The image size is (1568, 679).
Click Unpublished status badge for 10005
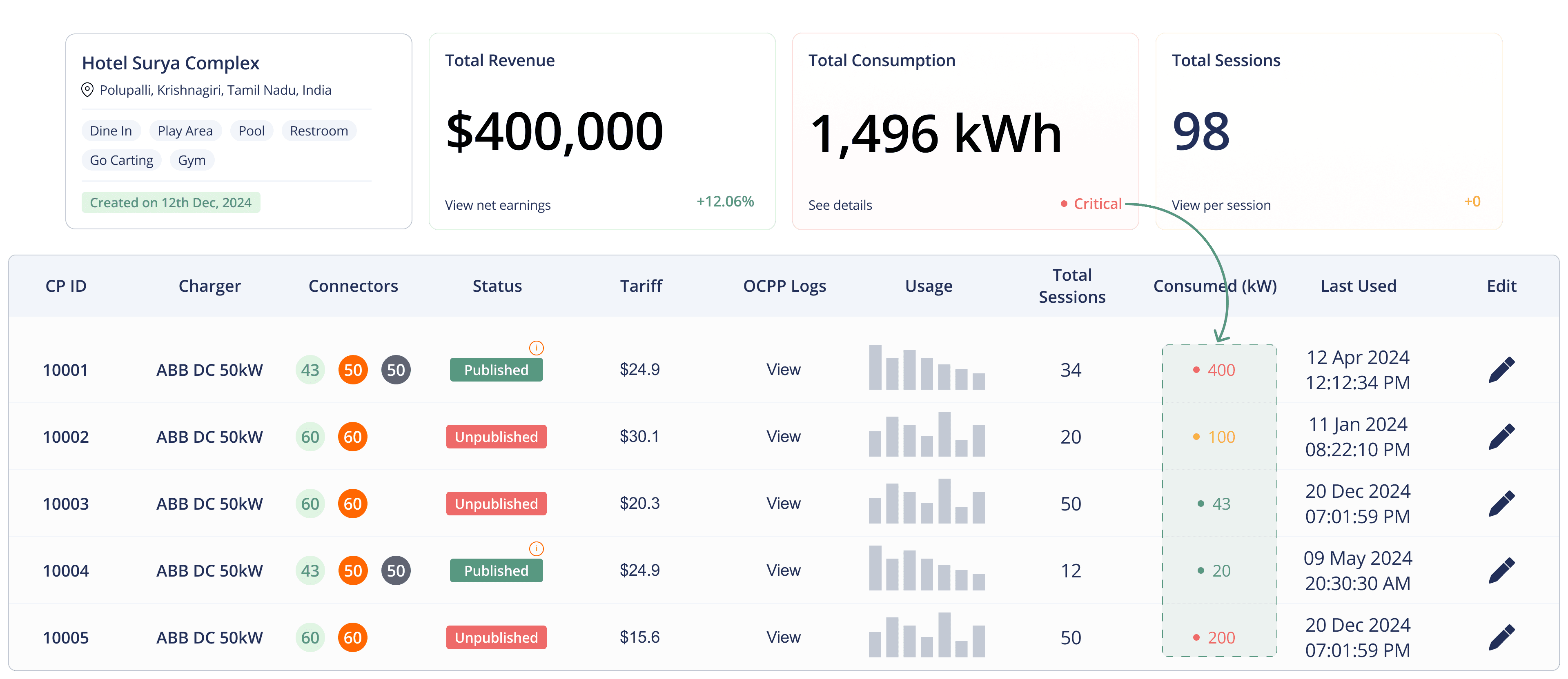(496, 638)
